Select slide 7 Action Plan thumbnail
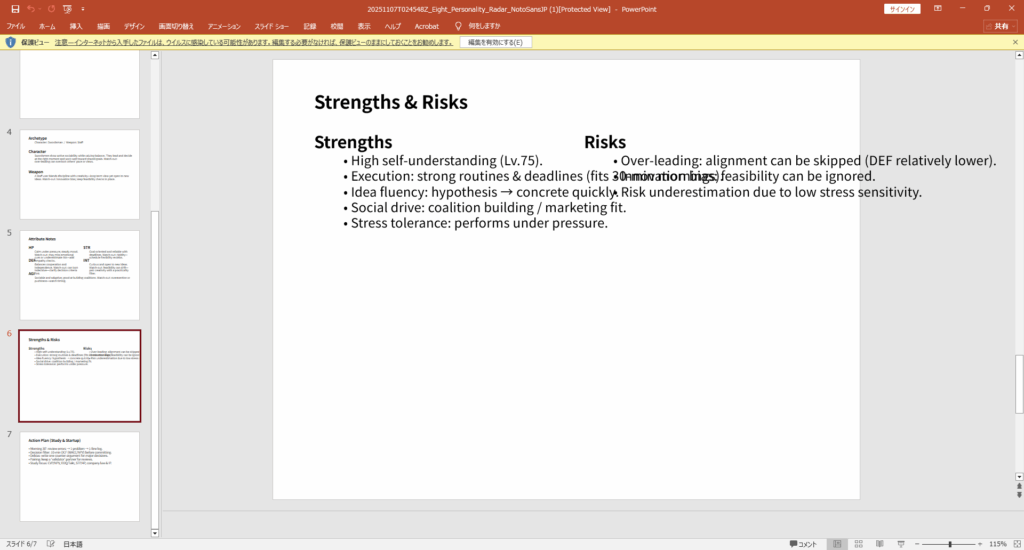 [x=79, y=476]
